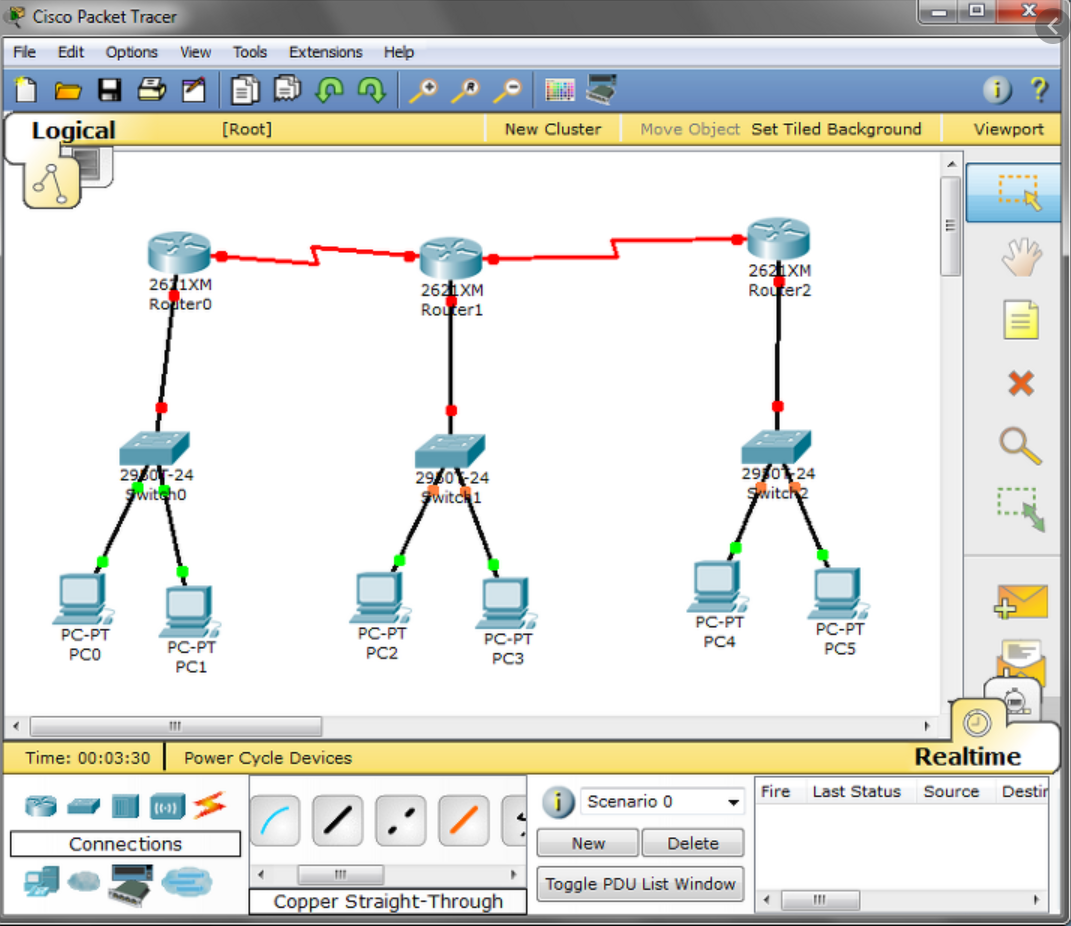The height and width of the screenshot is (926, 1071).
Task: Click the connection list horizontal scrollbar
Action: tap(386, 874)
